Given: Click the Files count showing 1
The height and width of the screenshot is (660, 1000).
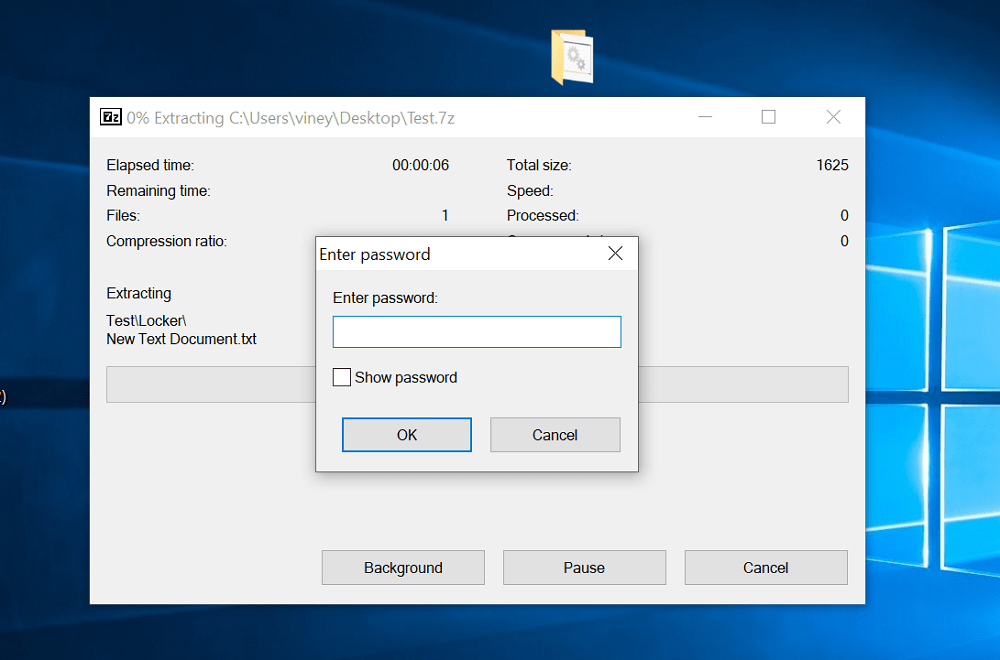Looking at the screenshot, I should point(444,215).
